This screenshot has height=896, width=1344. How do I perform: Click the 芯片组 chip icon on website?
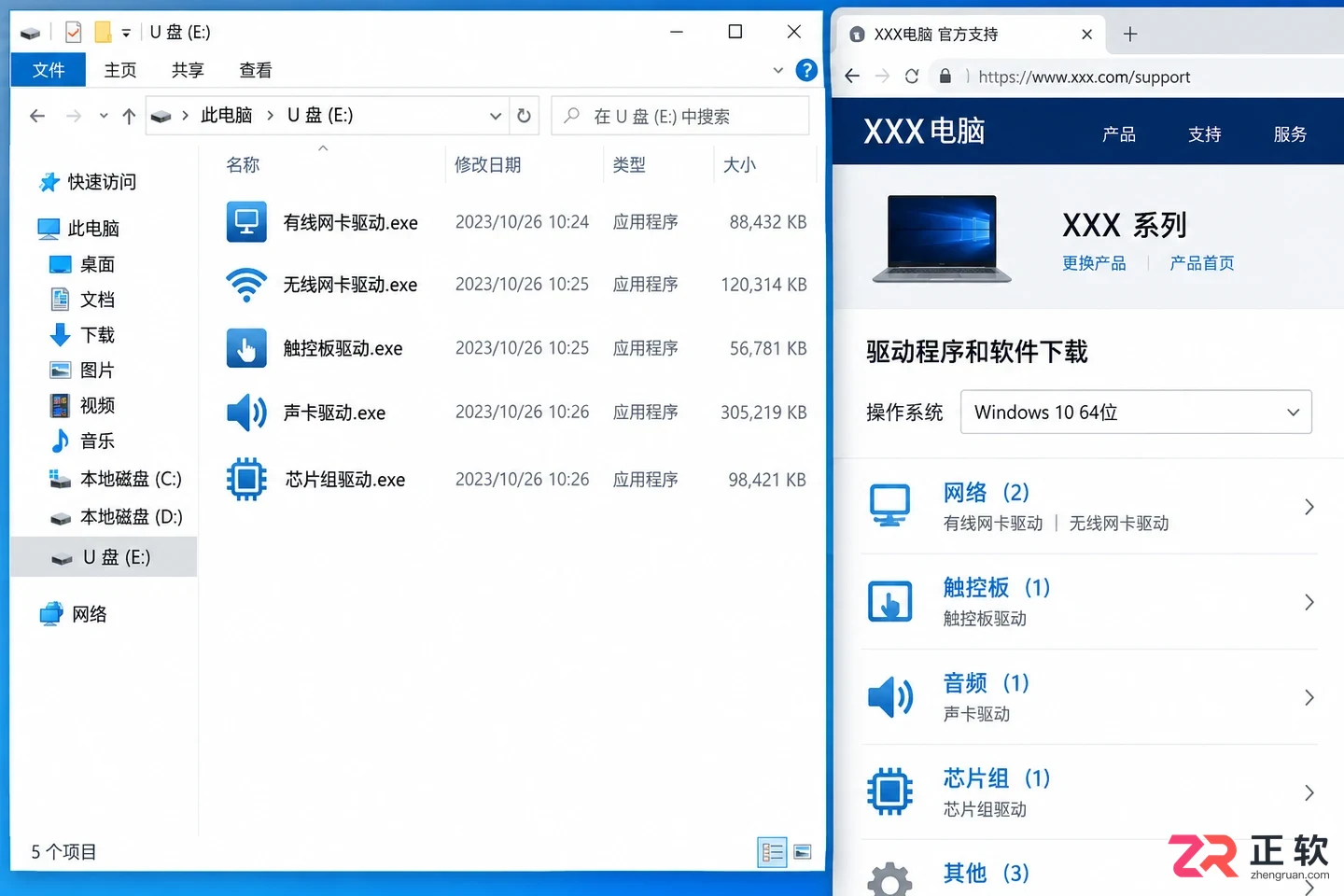click(x=889, y=791)
